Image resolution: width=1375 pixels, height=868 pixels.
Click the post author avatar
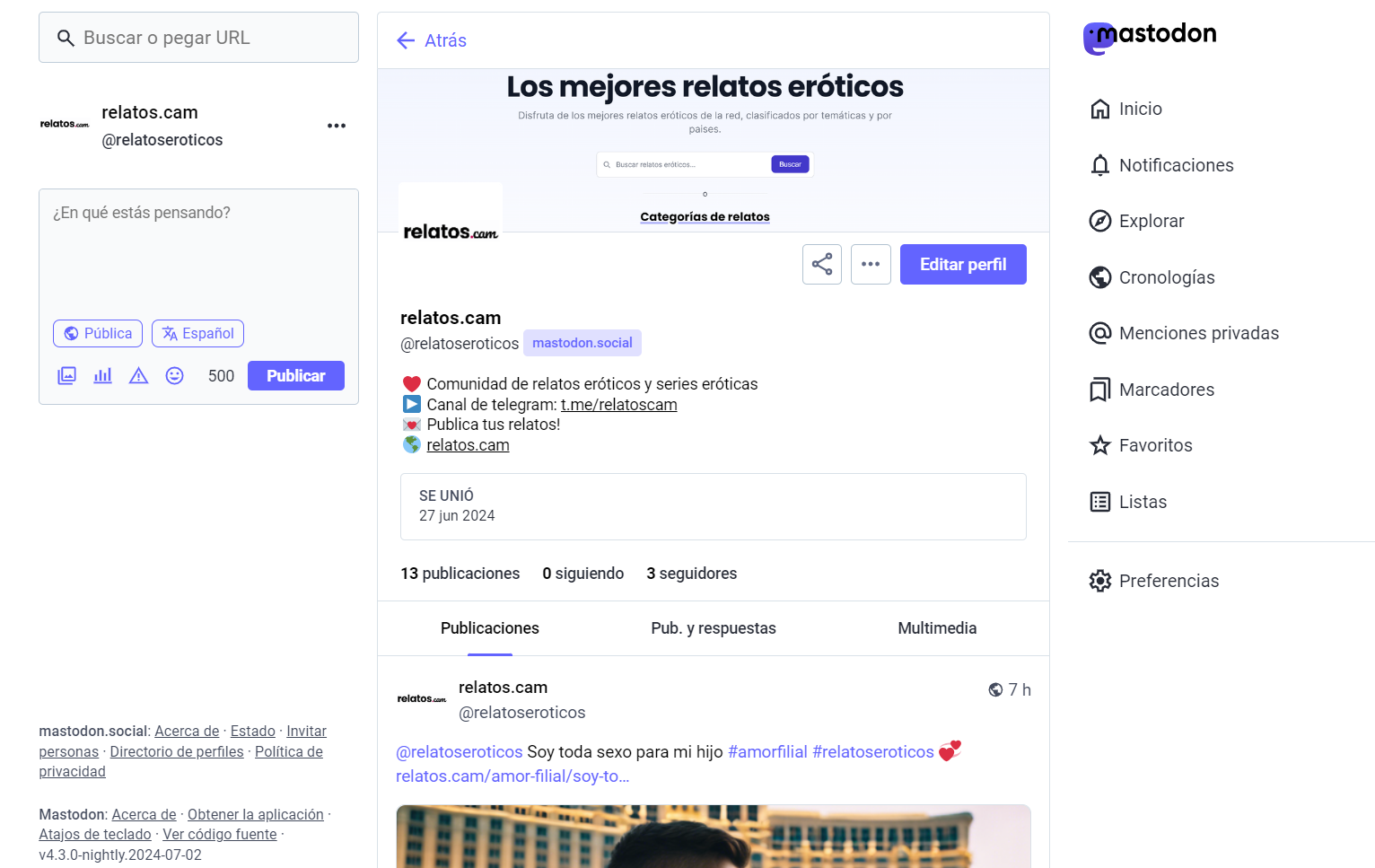click(x=422, y=699)
